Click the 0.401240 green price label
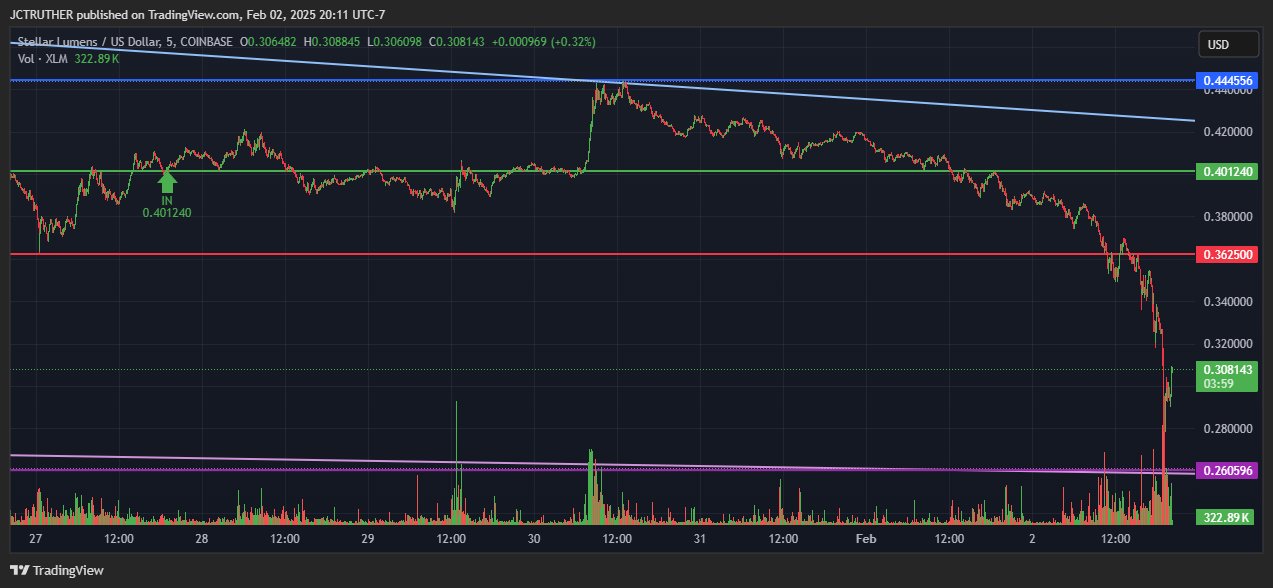Viewport: 1273px width, 588px height. tap(1226, 172)
